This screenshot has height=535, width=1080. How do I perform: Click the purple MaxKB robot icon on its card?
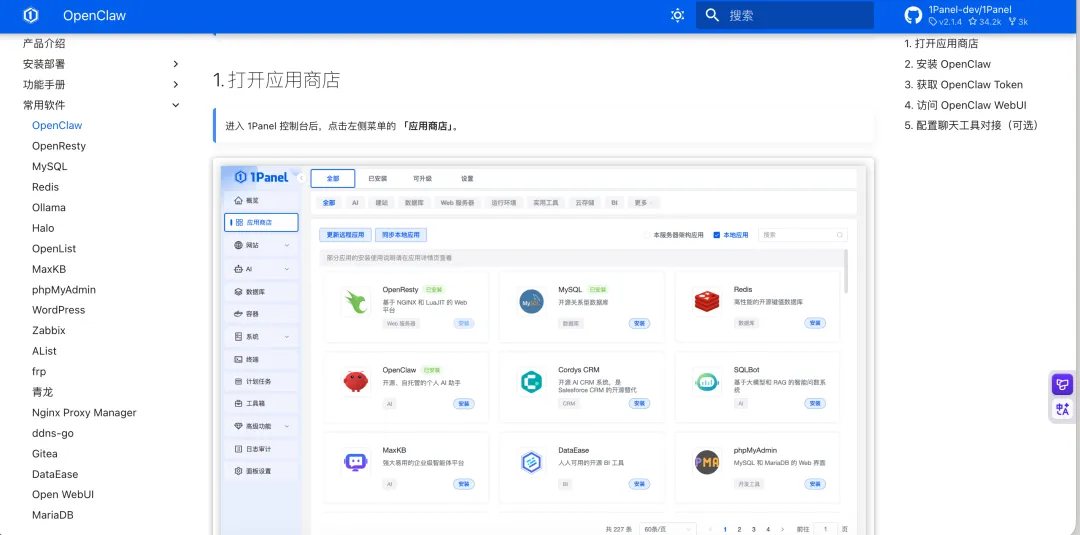pos(356,463)
